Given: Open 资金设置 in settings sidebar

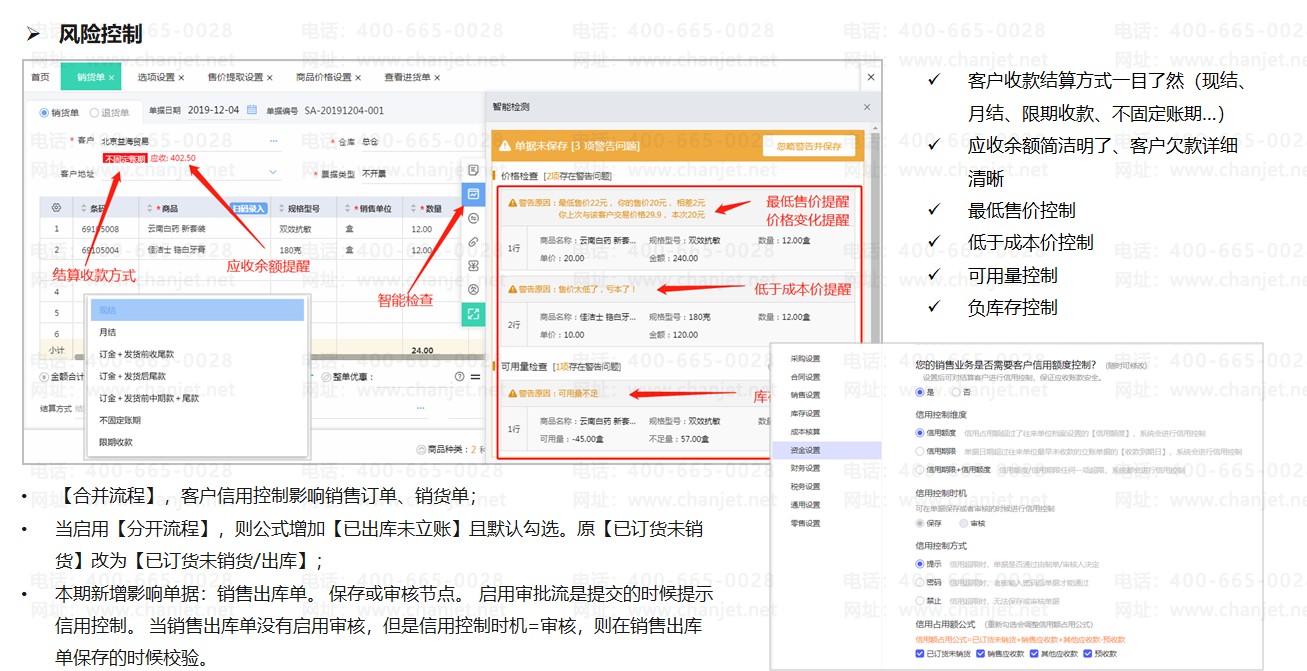Looking at the screenshot, I should point(826,450).
